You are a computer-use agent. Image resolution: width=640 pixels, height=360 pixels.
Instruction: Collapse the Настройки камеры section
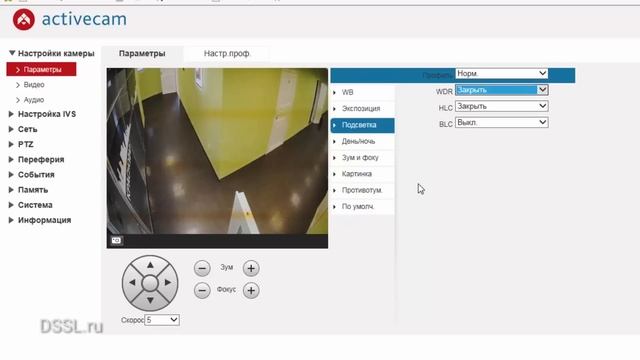(x=51, y=53)
